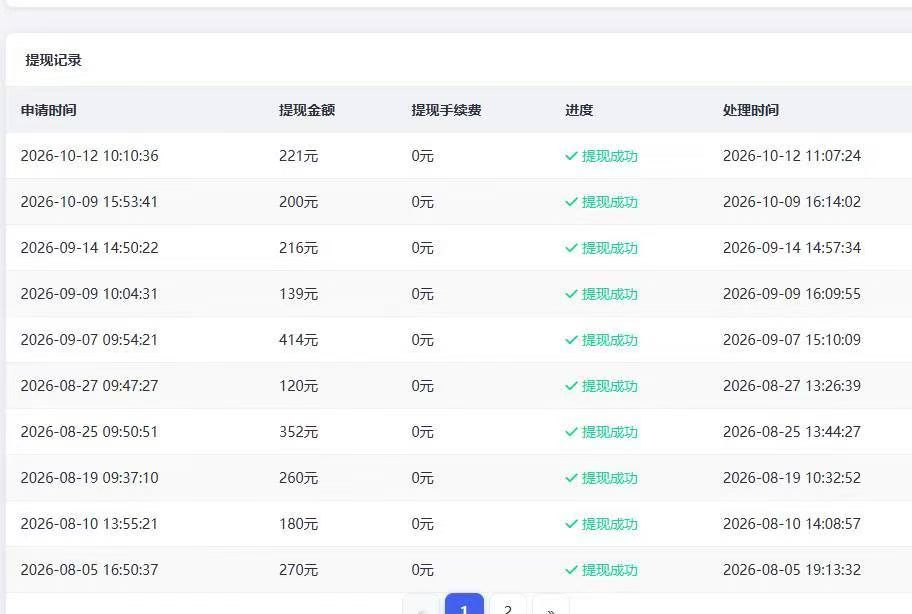Select the 120元 withdrawal amount
Screen dimensions: 912x614
click(298, 385)
